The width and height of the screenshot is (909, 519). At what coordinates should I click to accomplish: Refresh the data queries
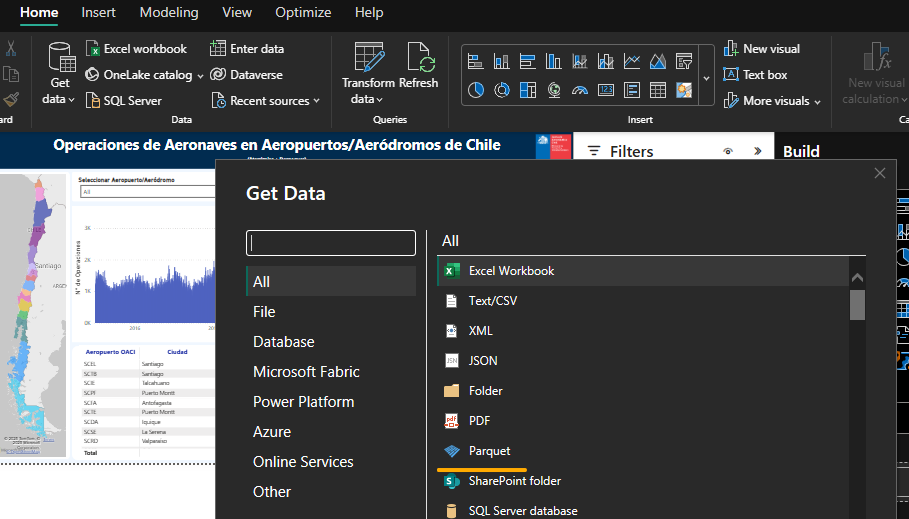pos(419,66)
